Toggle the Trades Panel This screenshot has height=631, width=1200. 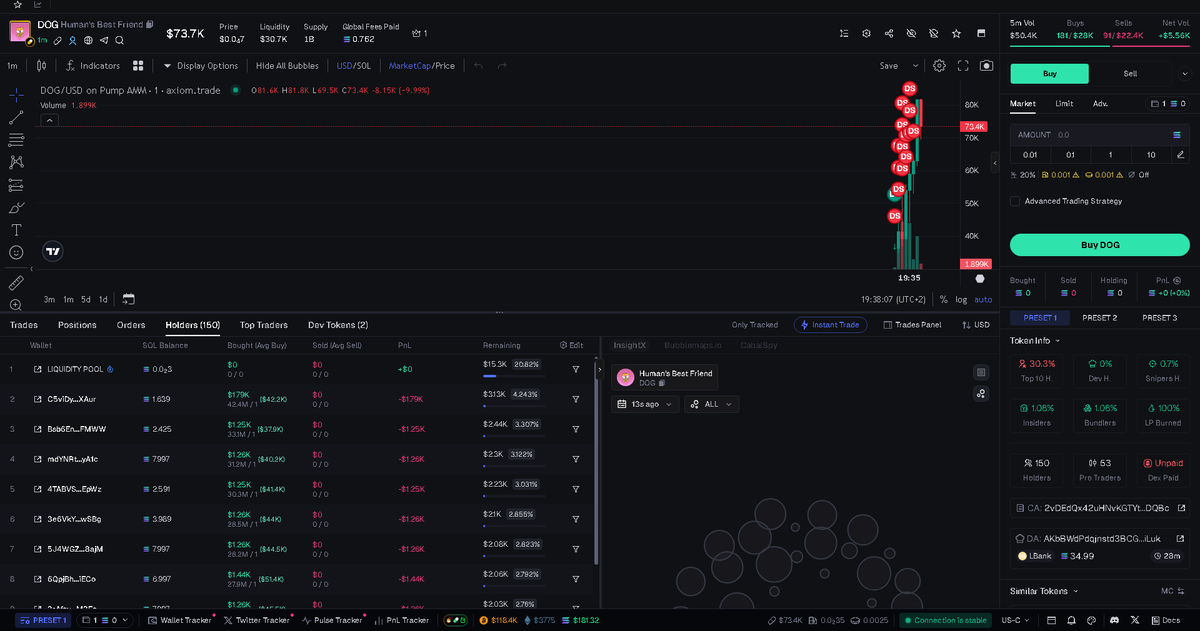[912, 325]
